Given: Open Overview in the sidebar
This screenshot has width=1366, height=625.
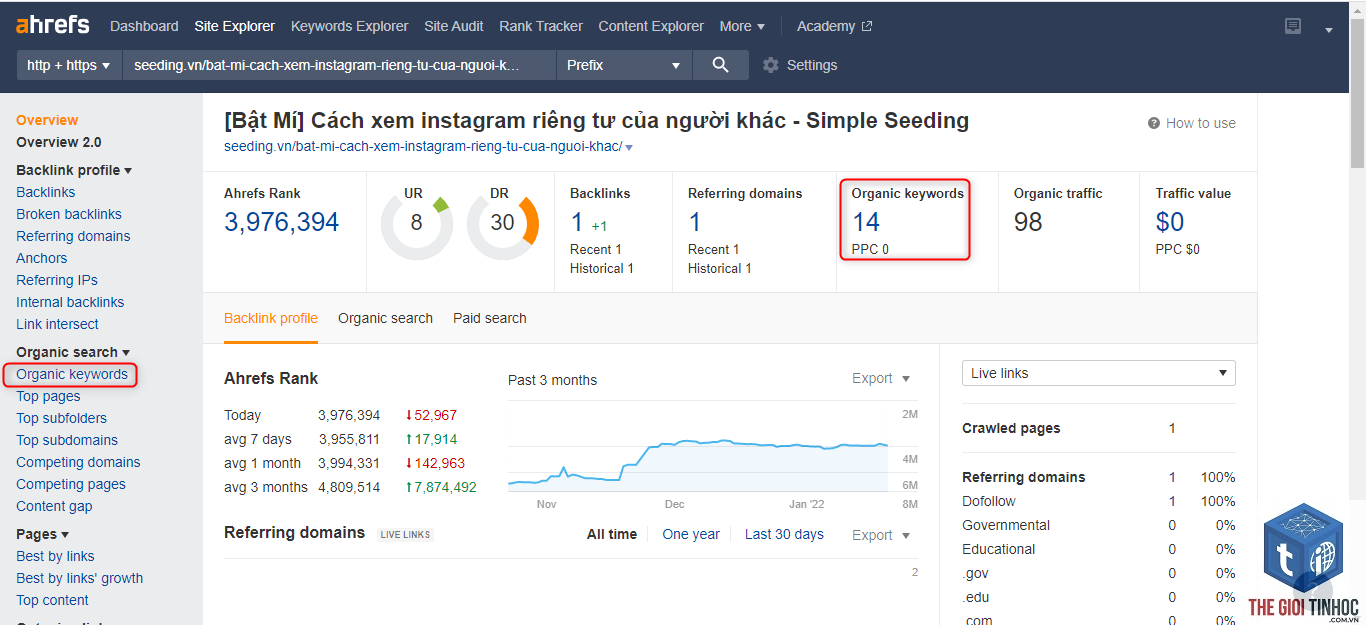Looking at the screenshot, I should (47, 120).
